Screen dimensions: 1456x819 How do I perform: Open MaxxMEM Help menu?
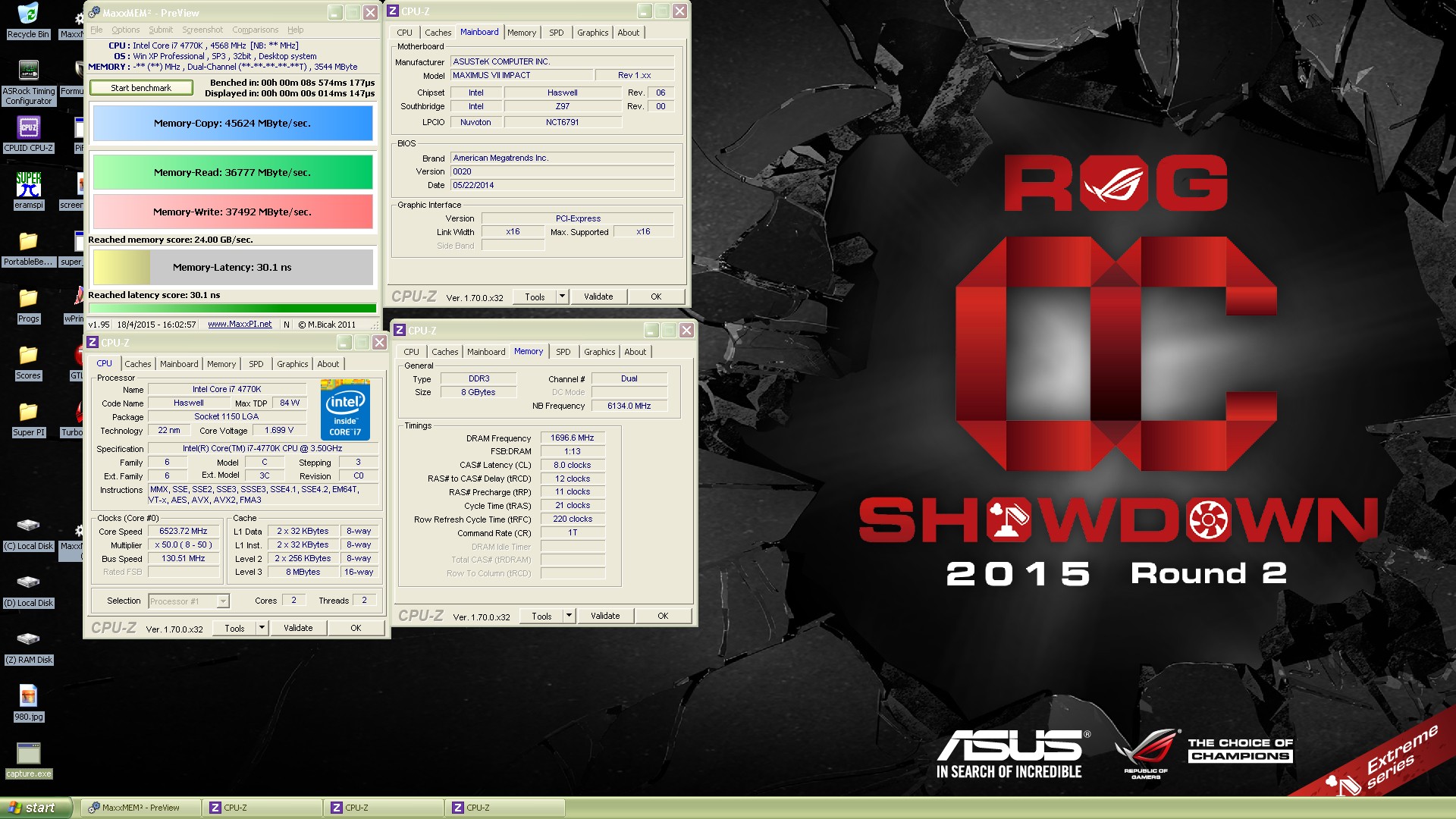tap(296, 30)
